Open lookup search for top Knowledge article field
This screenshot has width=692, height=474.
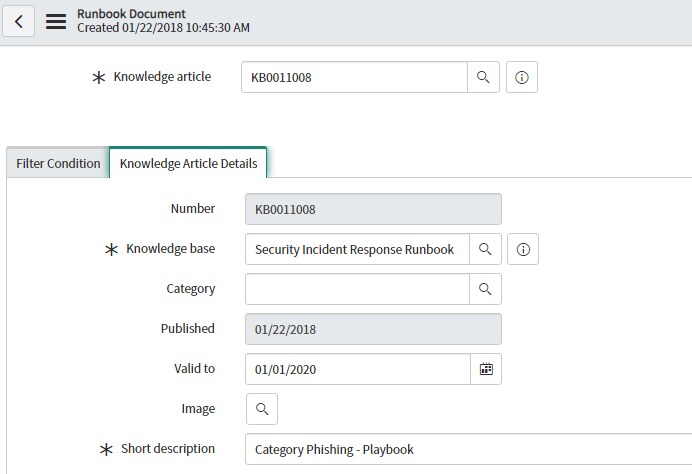483,77
